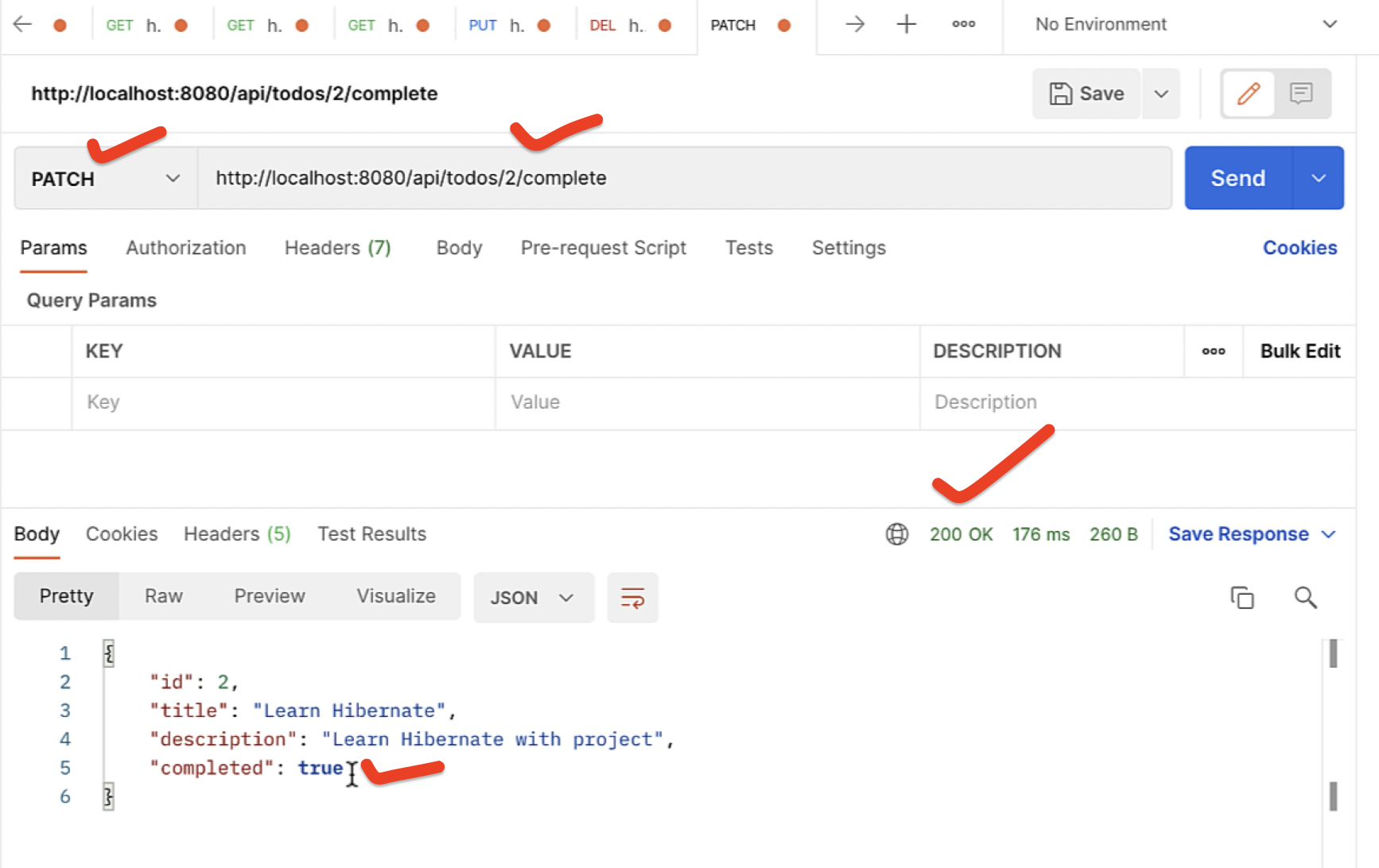Screen dimensions: 1379x868
Task: Toggle line wrapping in response viewer
Action: [632, 597]
